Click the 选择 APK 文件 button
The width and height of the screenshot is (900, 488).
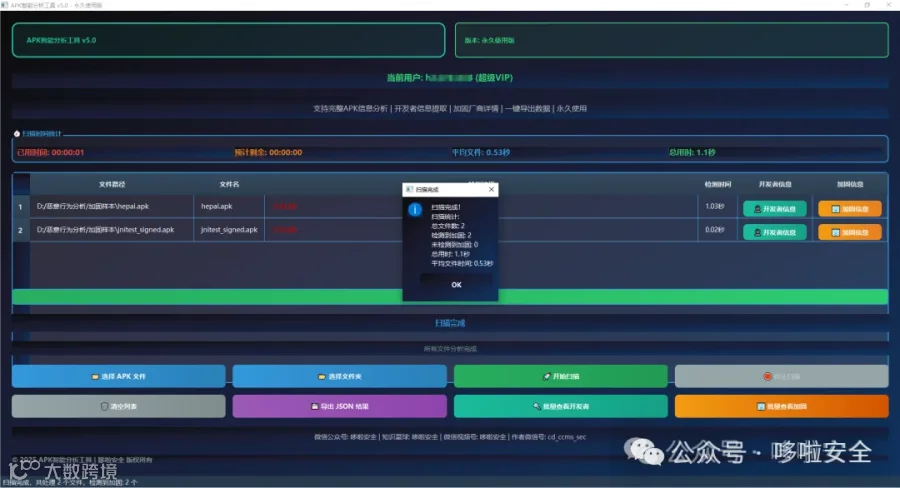point(119,377)
